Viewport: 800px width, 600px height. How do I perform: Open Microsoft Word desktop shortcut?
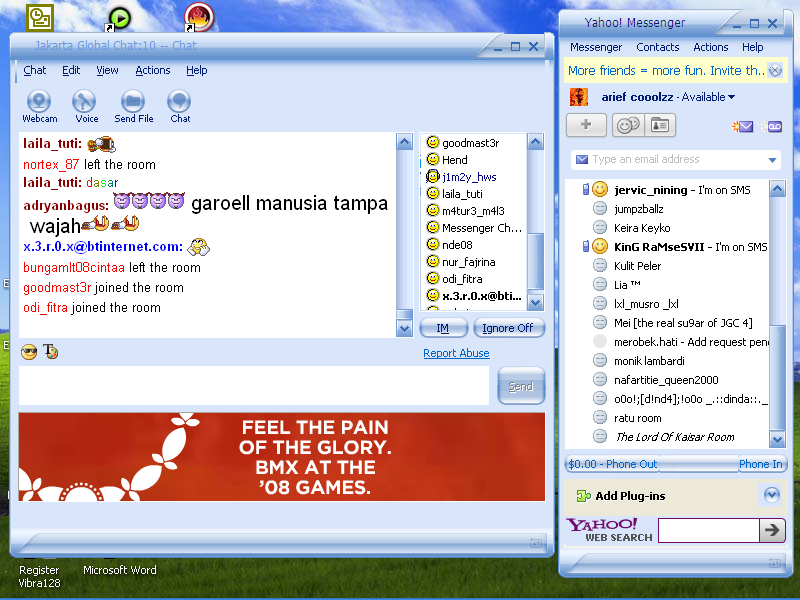point(120,570)
